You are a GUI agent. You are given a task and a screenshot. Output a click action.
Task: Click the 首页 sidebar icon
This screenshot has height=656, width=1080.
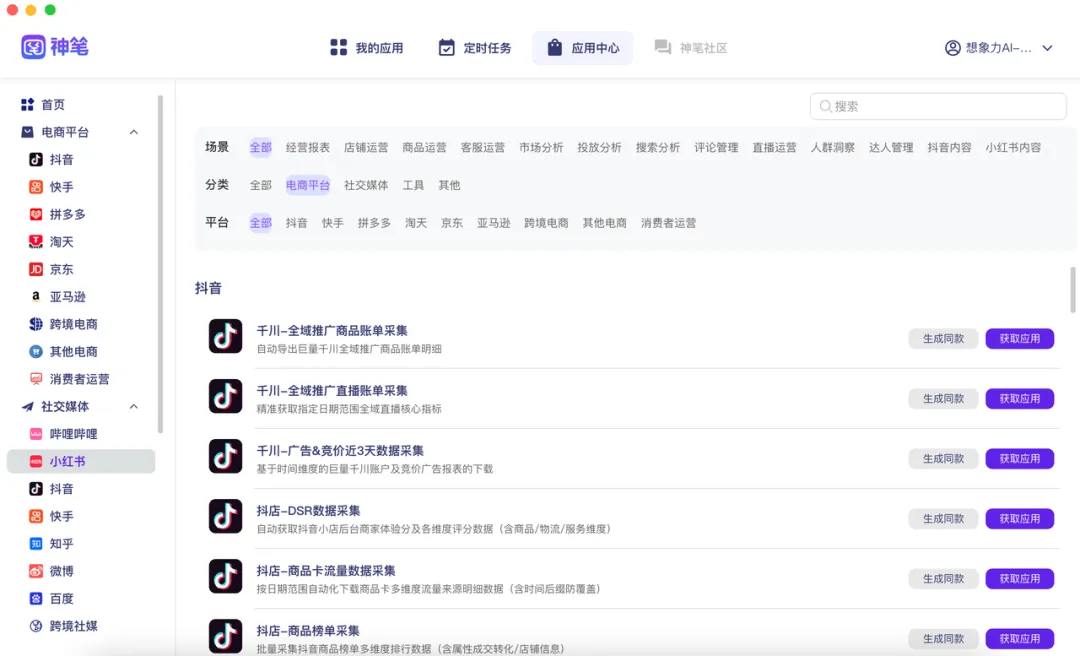(28, 105)
